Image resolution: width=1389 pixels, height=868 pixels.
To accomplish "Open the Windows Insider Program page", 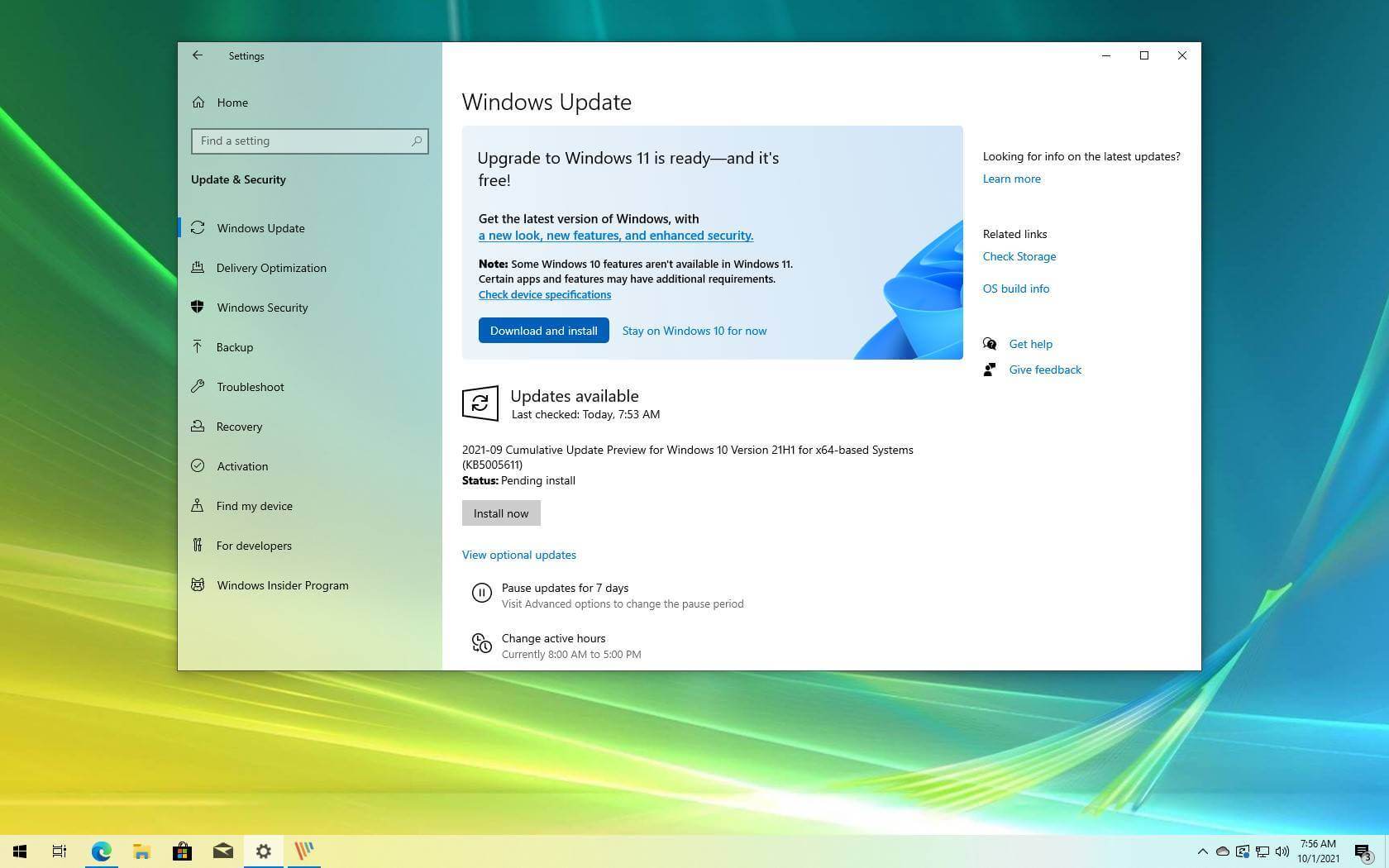I will tap(283, 585).
